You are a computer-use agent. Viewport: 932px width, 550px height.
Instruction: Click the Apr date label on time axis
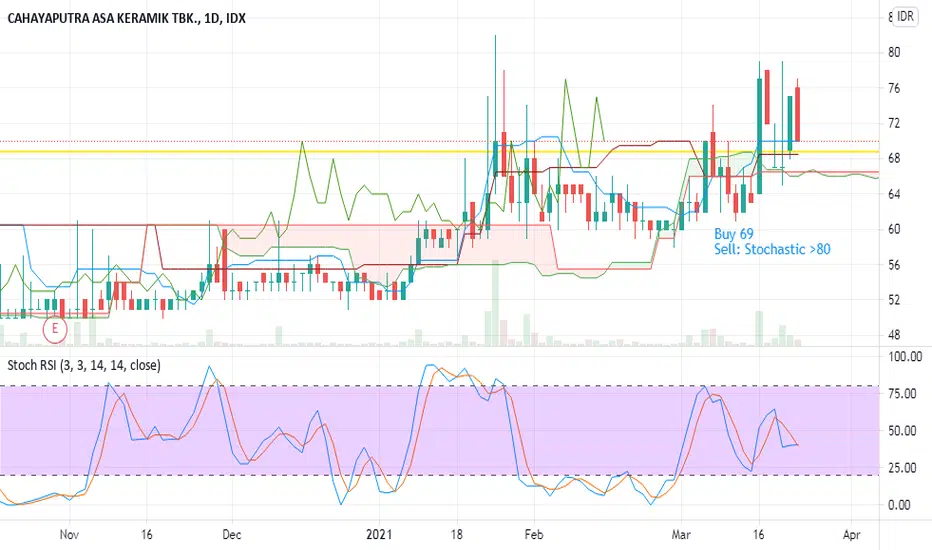pyautogui.click(x=852, y=535)
